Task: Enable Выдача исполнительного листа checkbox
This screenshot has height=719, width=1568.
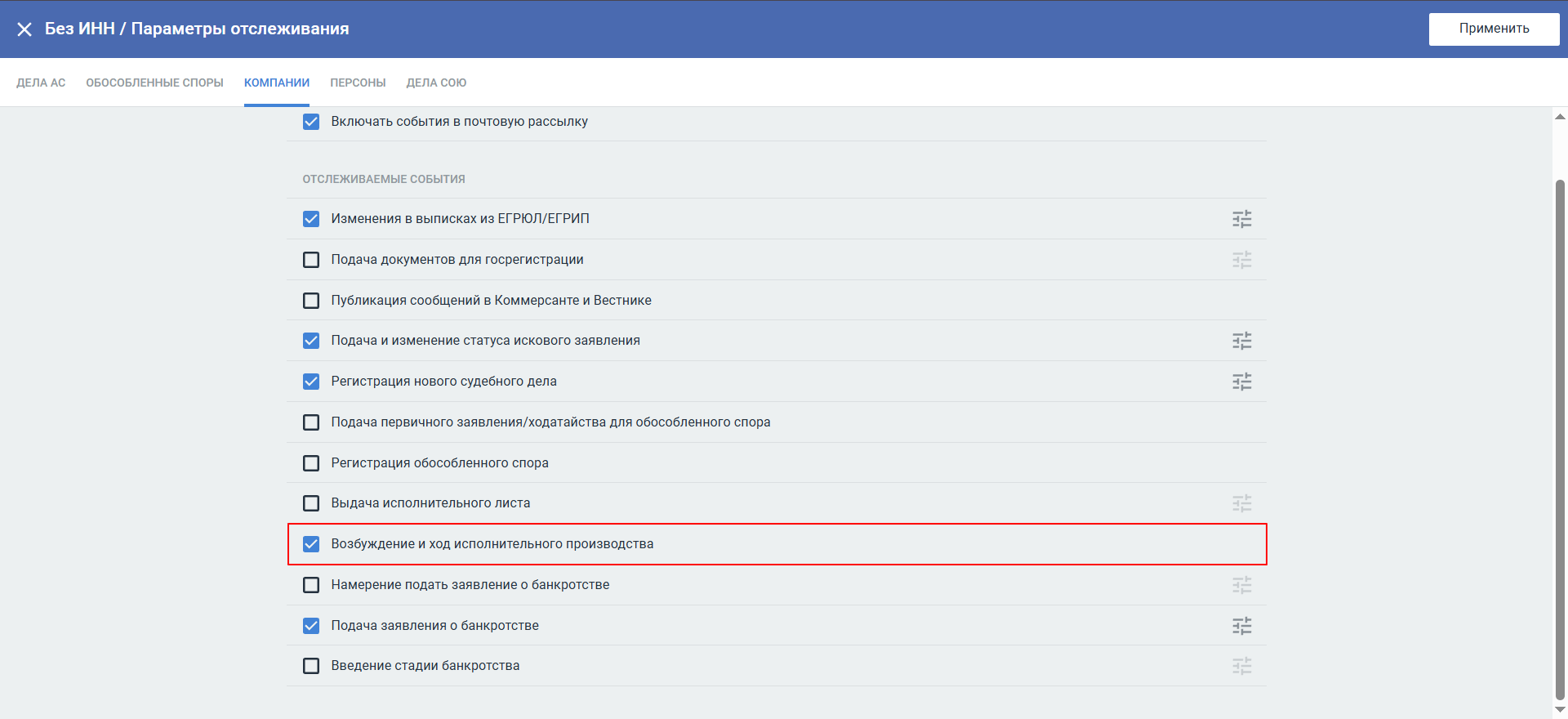Action: tap(311, 503)
